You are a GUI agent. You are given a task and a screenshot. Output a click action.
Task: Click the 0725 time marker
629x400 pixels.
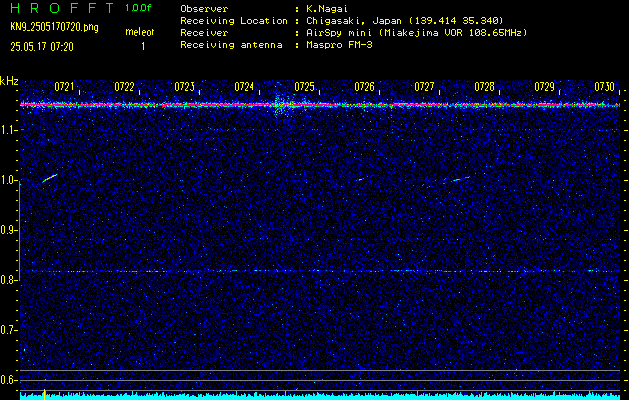(x=304, y=87)
